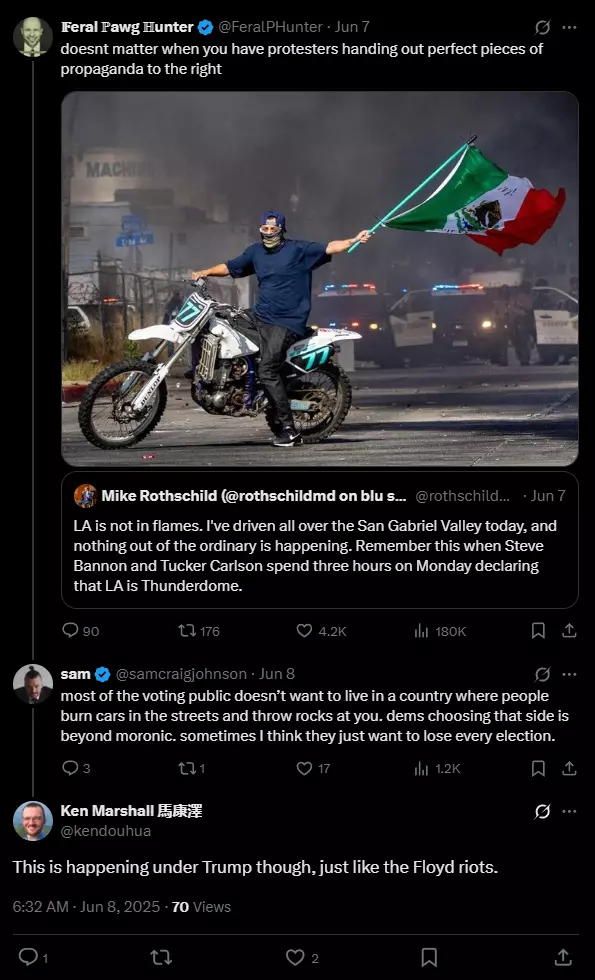Share Ken Marshall's post via upload icon
595x980 pixels.
[x=563, y=957]
